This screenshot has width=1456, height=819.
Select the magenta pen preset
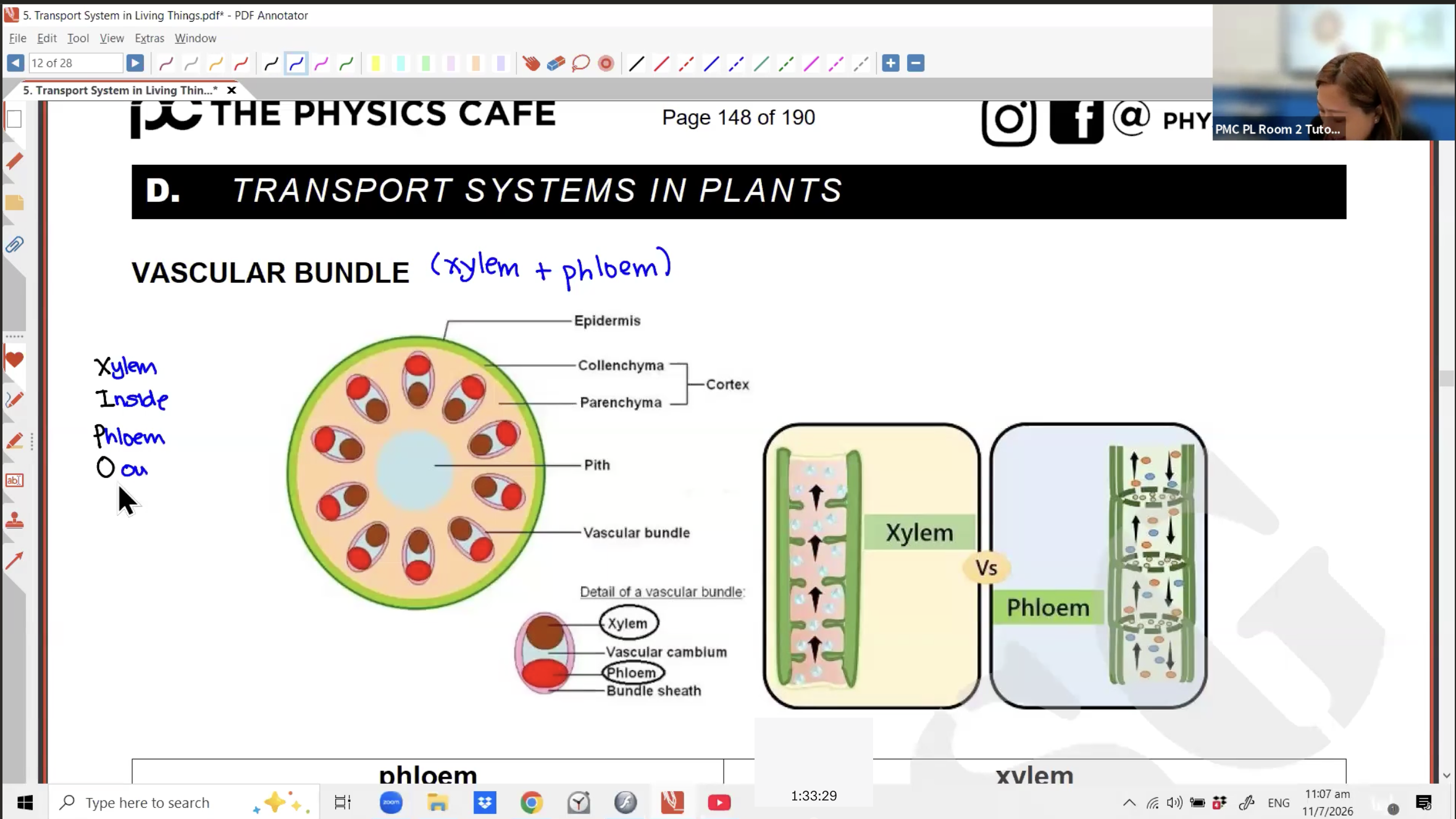[x=321, y=63]
